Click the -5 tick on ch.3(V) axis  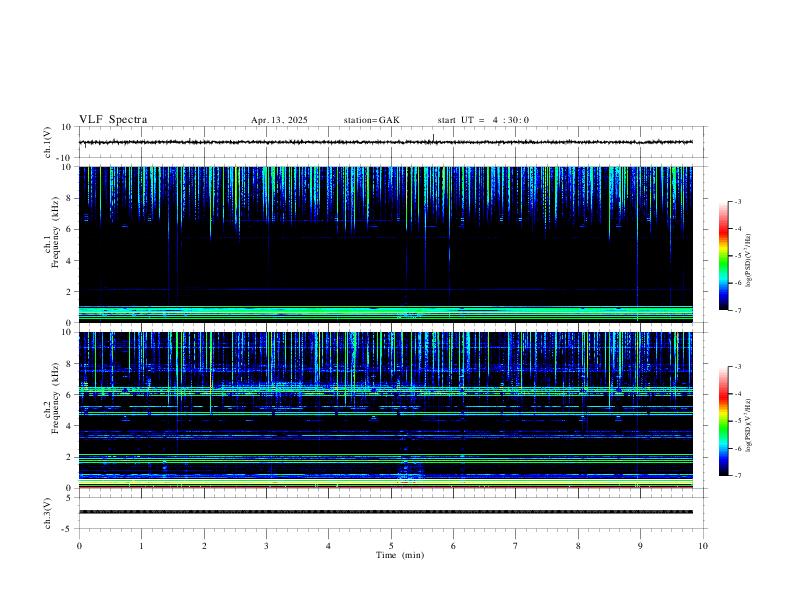(x=68, y=529)
